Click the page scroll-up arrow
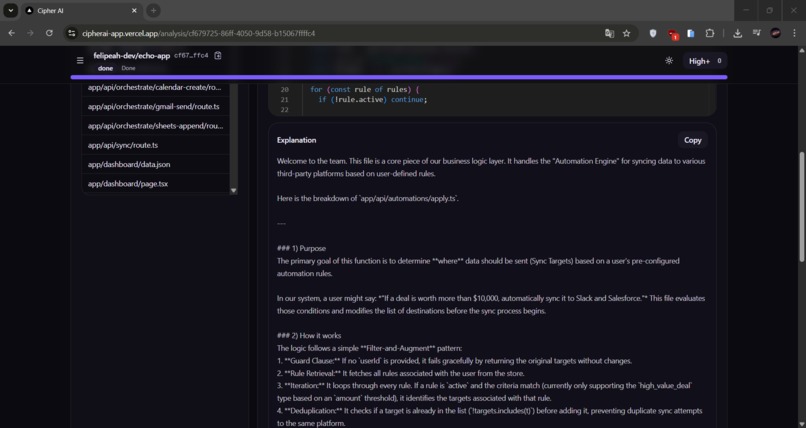 (801, 50)
